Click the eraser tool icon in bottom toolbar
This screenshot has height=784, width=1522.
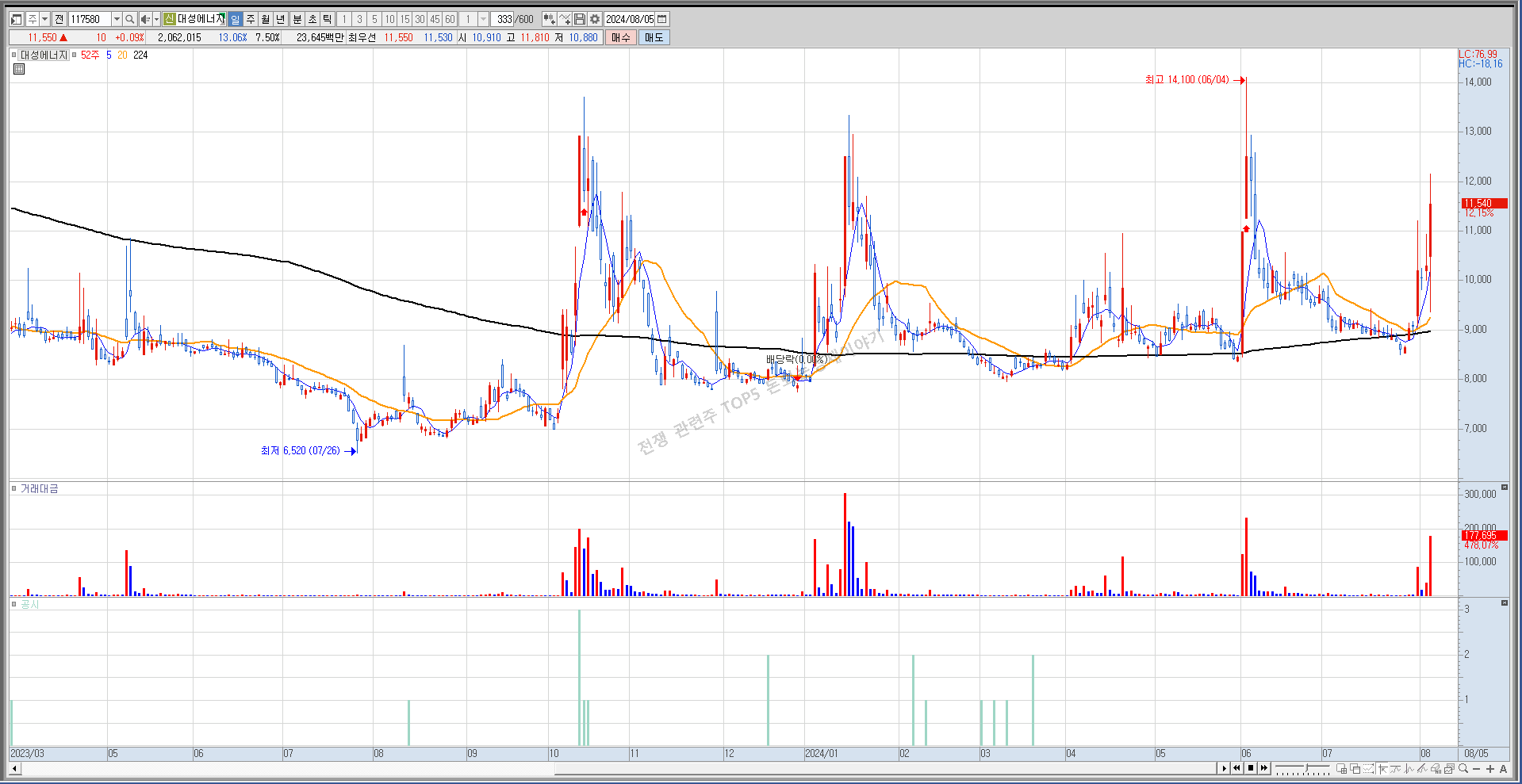coord(1436,769)
